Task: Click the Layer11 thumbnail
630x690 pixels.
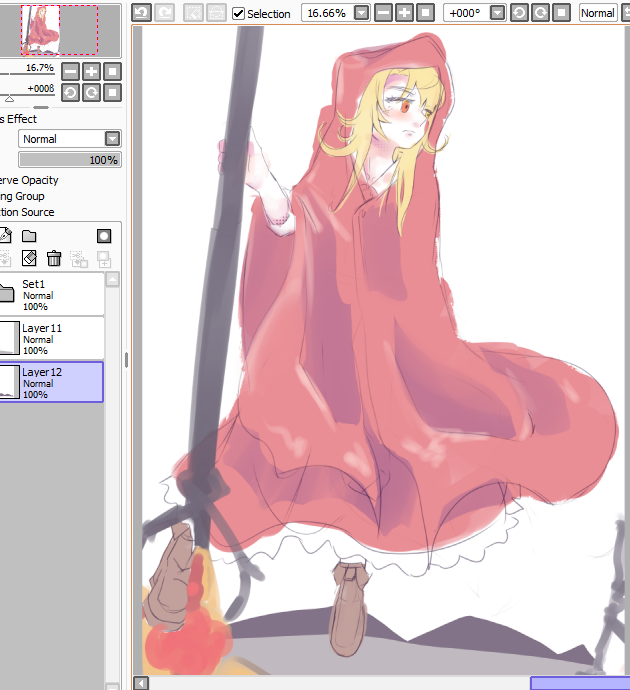Action: point(10,338)
